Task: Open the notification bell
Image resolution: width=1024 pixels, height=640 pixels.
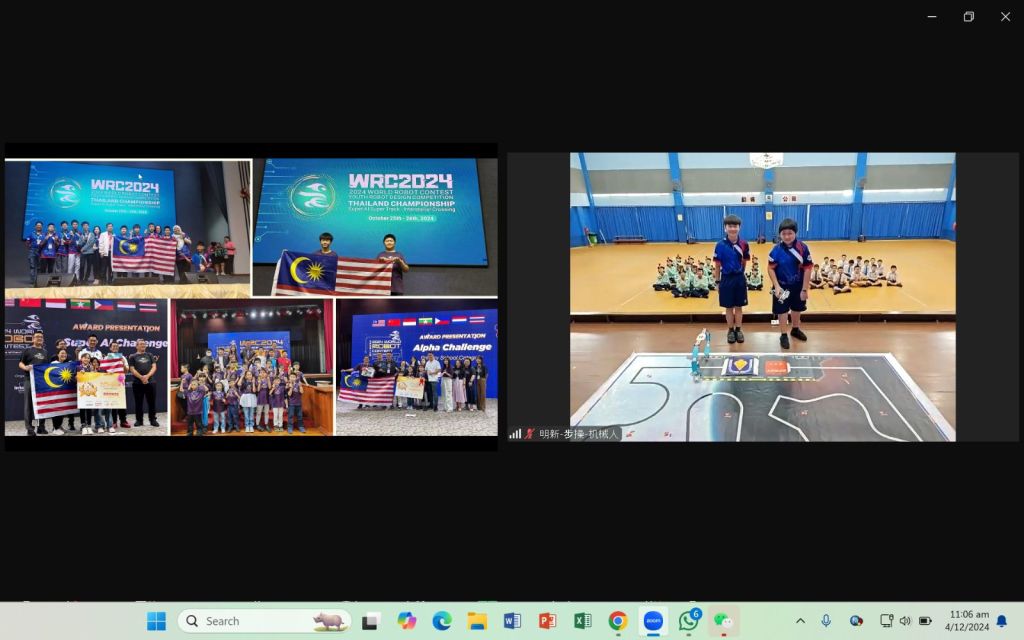Action: [1001, 621]
